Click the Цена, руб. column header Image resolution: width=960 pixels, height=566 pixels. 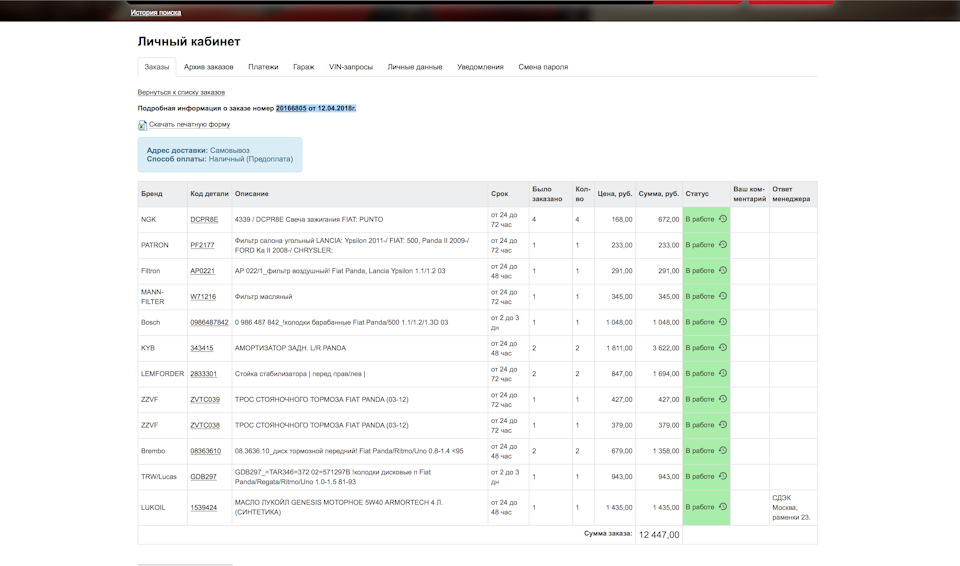(615, 194)
